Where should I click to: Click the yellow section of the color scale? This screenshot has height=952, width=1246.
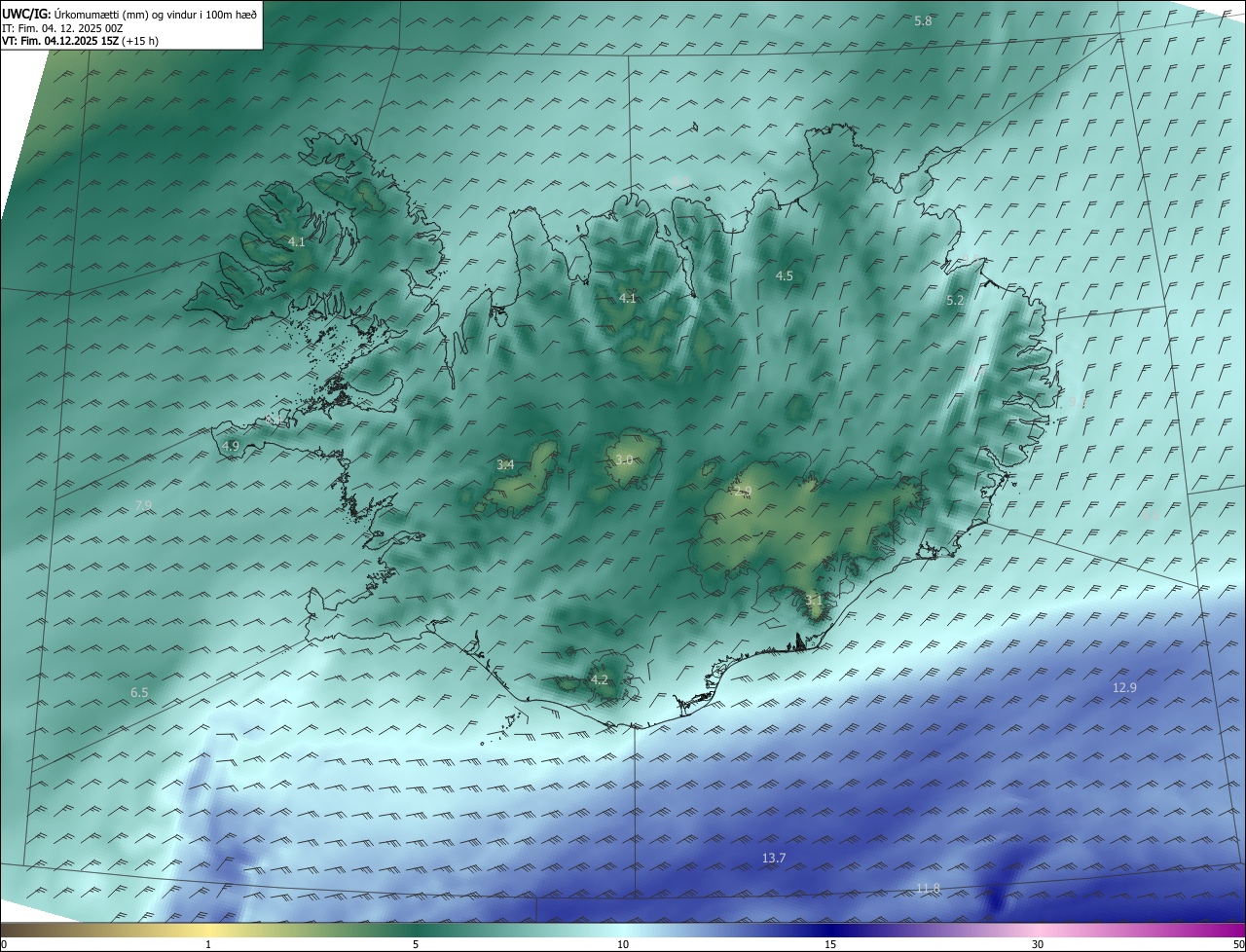coord(208,930)
